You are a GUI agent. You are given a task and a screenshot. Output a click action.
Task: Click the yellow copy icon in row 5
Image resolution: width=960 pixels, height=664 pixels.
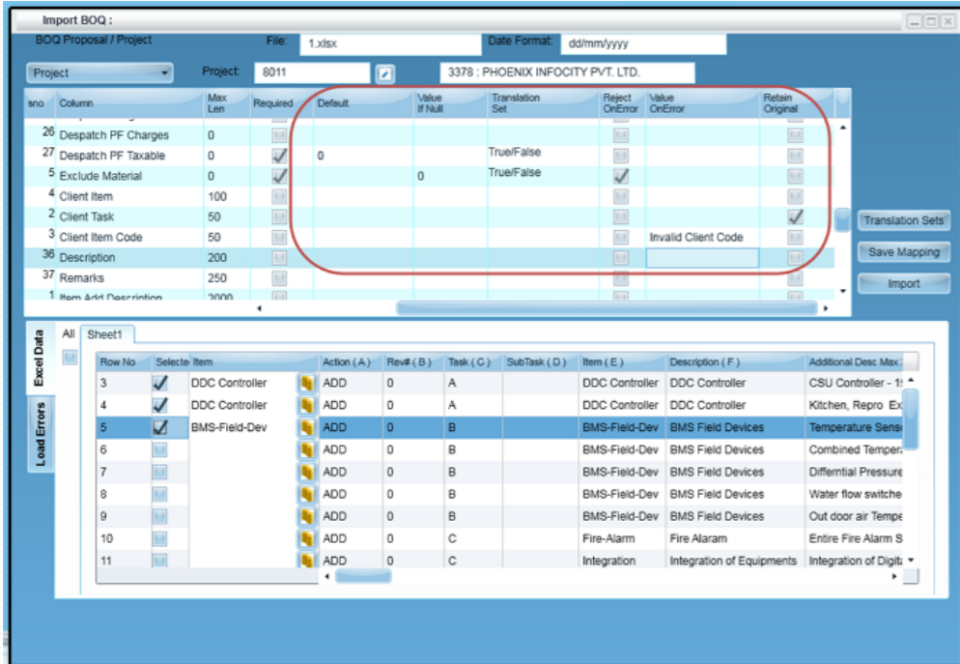pyautogui.click(x=307, y=428)
